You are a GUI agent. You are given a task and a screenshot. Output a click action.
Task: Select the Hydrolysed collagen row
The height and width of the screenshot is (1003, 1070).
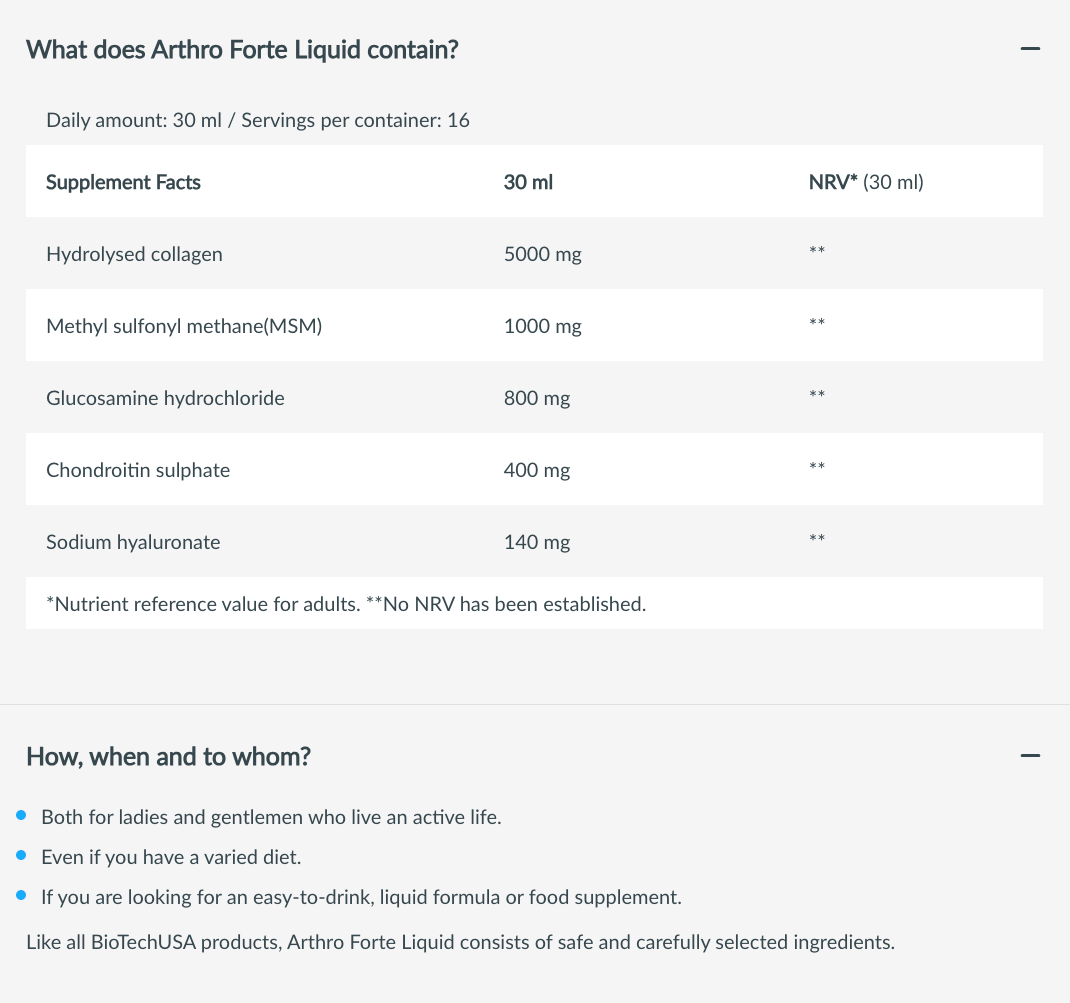click(x=534, y=253)
